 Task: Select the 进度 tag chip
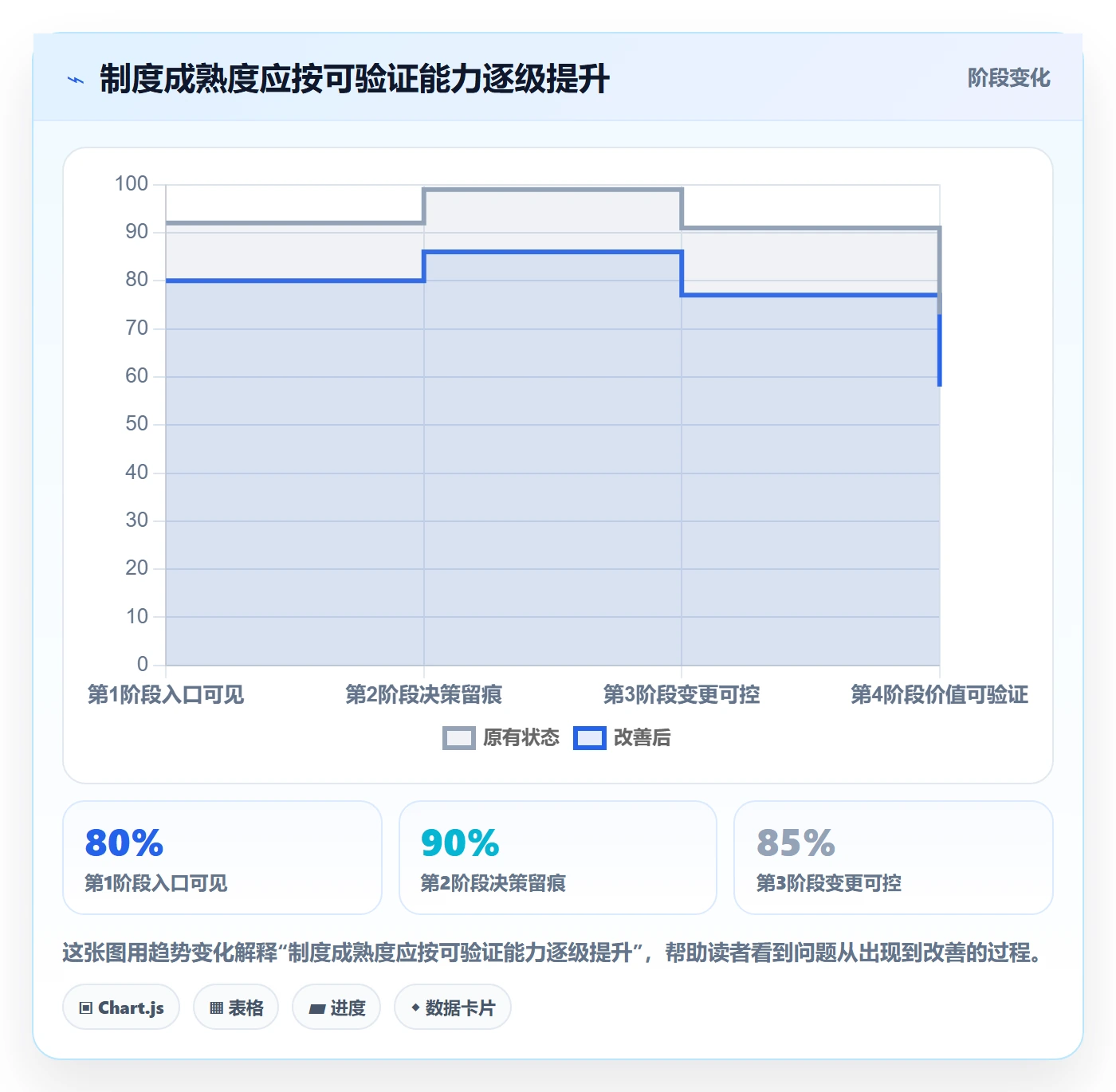click(x=336, y=1008)
